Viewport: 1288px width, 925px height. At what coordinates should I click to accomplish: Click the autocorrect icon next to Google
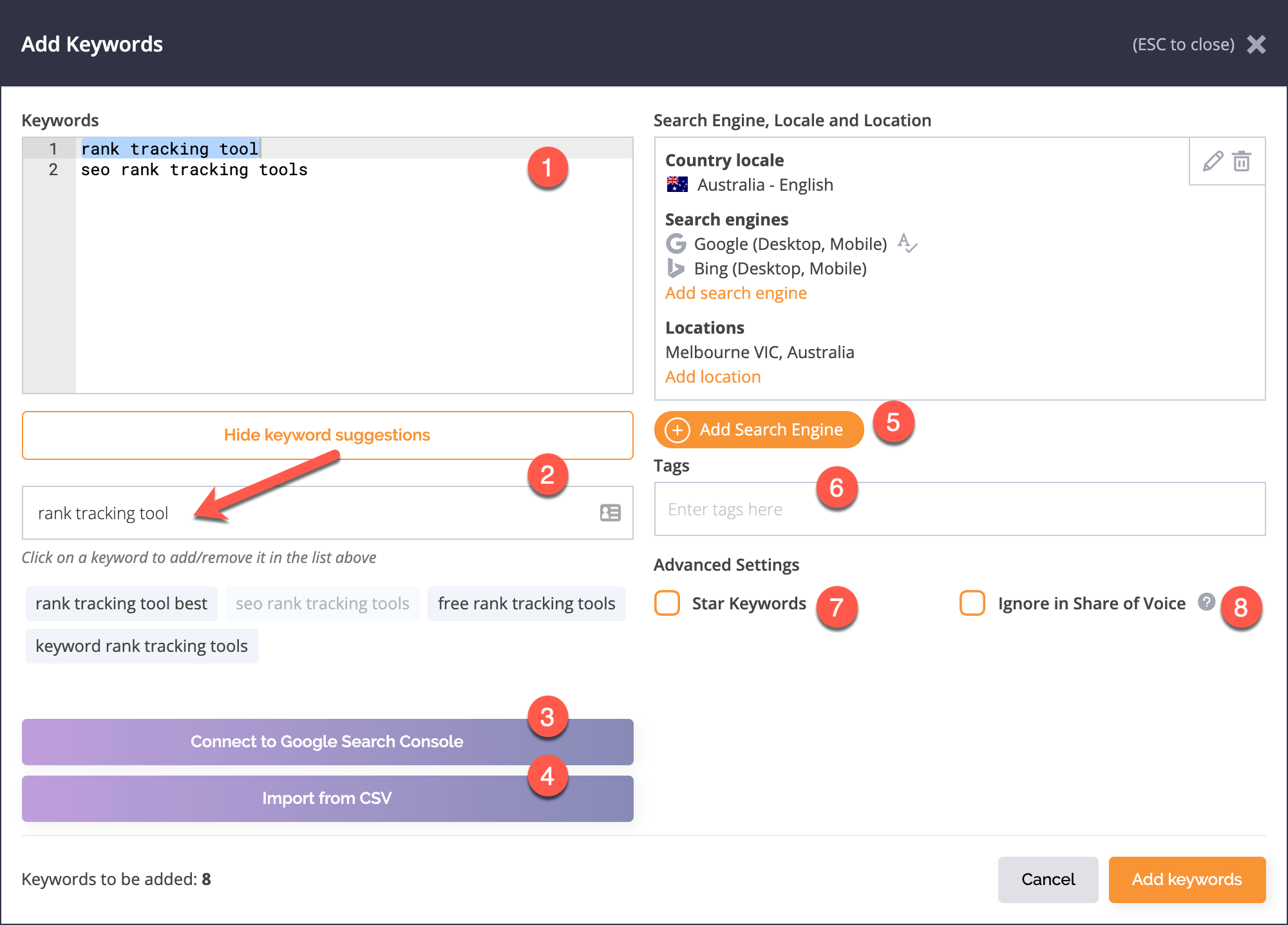(x=907, y=243)
